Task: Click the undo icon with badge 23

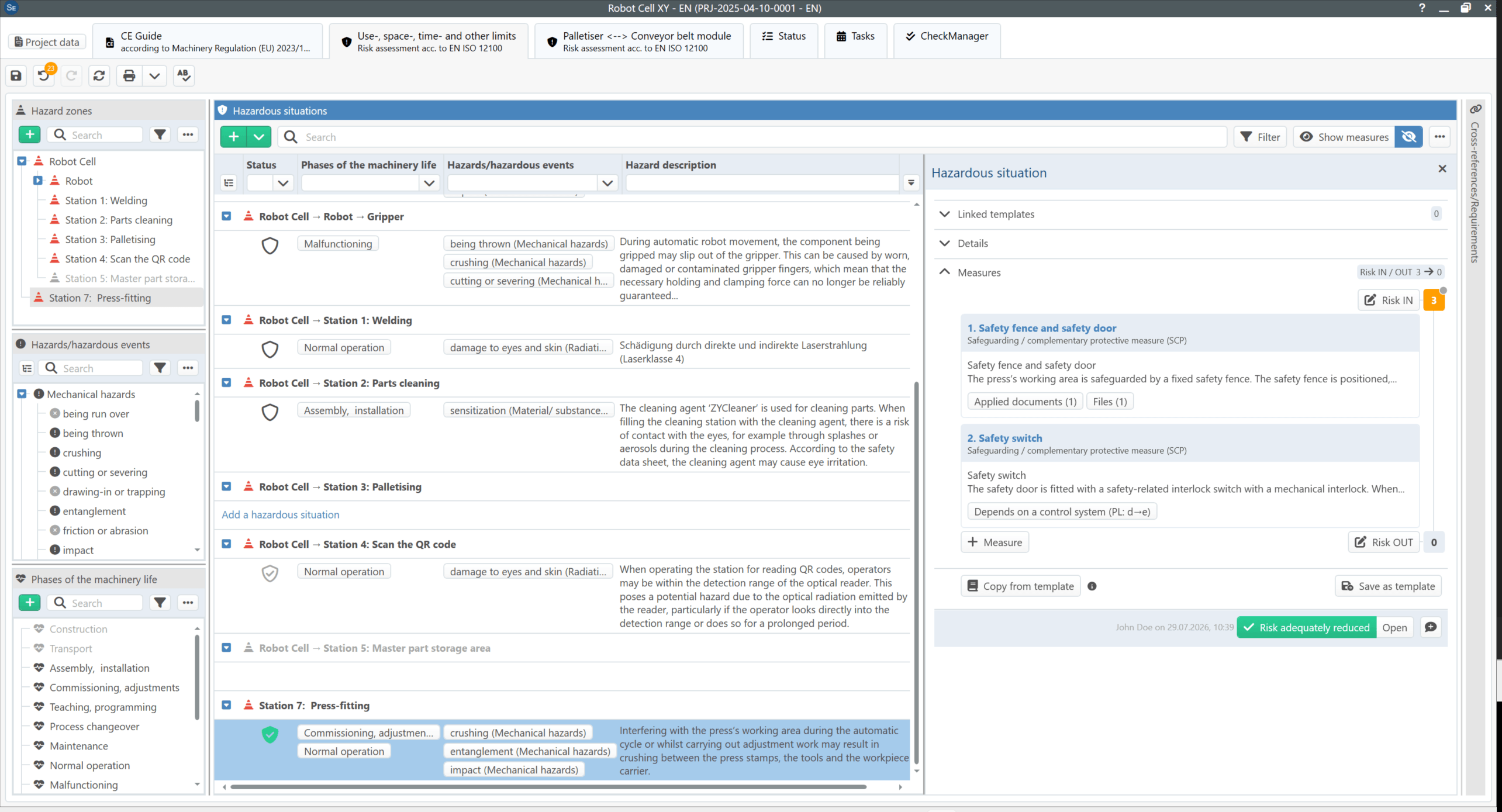Action: click(44, 75)
